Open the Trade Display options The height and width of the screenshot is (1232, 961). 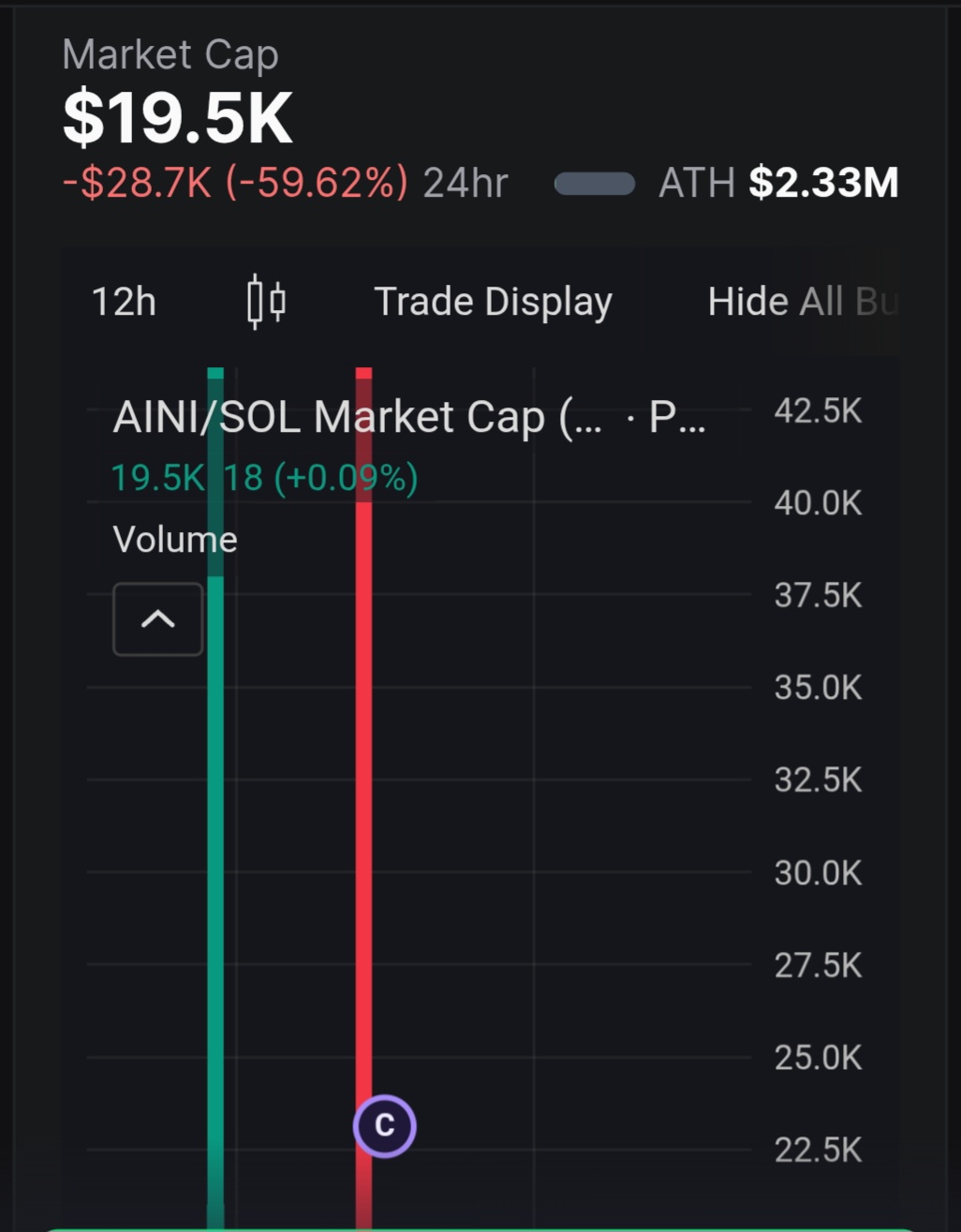(493, 302)
